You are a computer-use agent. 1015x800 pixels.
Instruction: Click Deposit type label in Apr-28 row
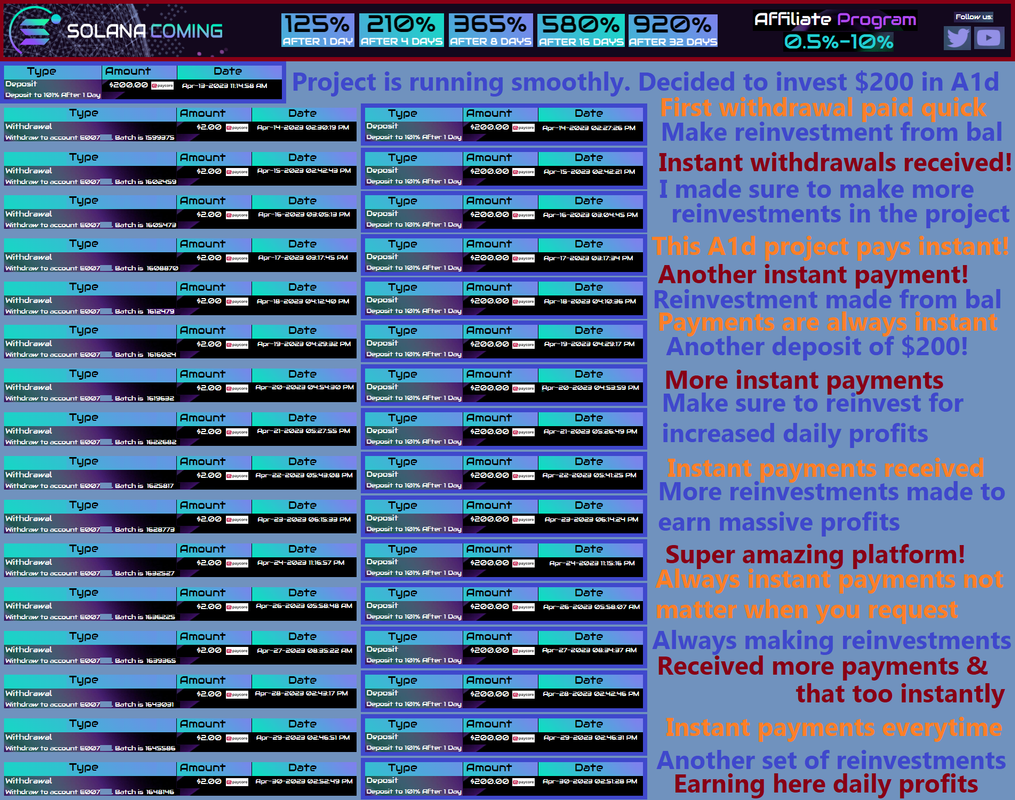[382, 693]
